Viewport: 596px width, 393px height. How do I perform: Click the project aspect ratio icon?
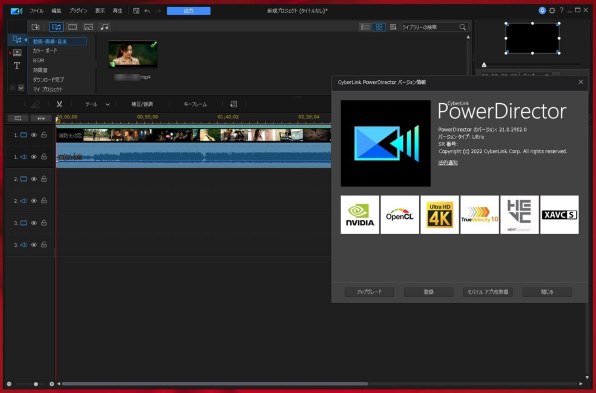point(136,11)
